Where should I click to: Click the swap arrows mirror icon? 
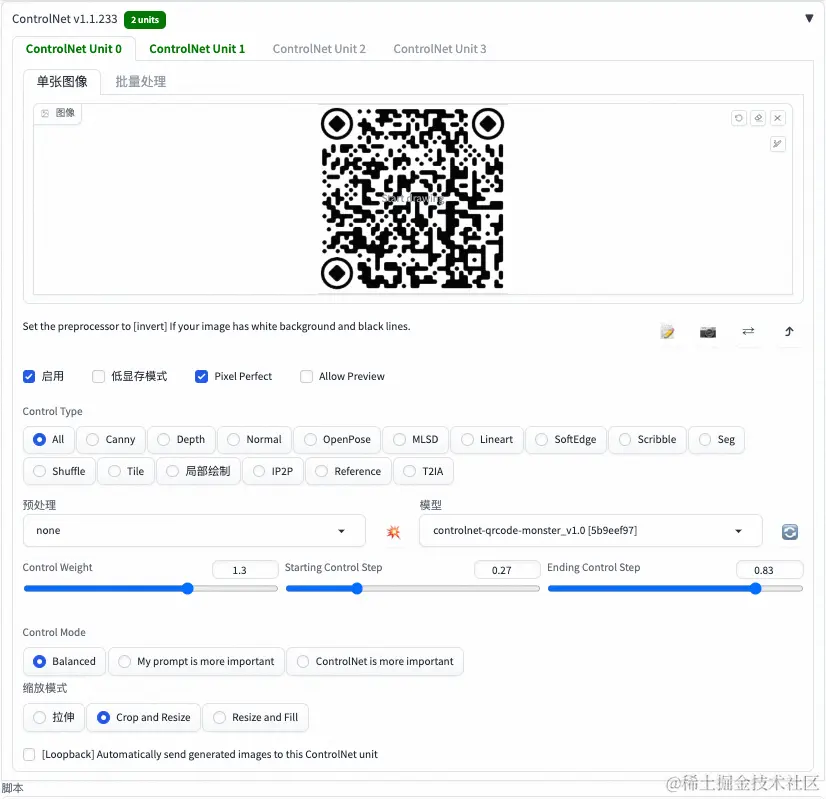click(x=748, y=331)
